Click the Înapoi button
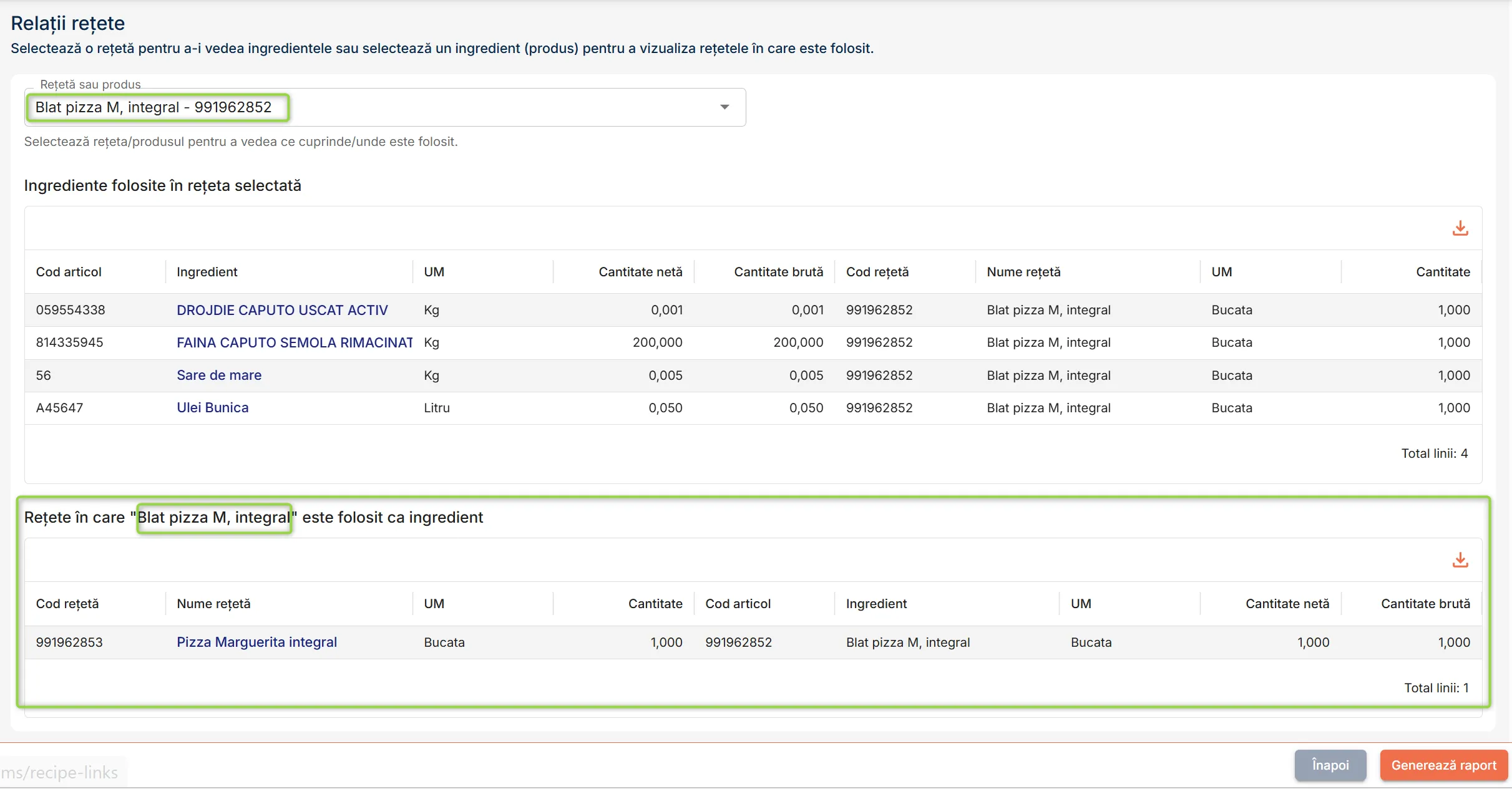Screen dimensions: 1512x789 (1330, 765)
